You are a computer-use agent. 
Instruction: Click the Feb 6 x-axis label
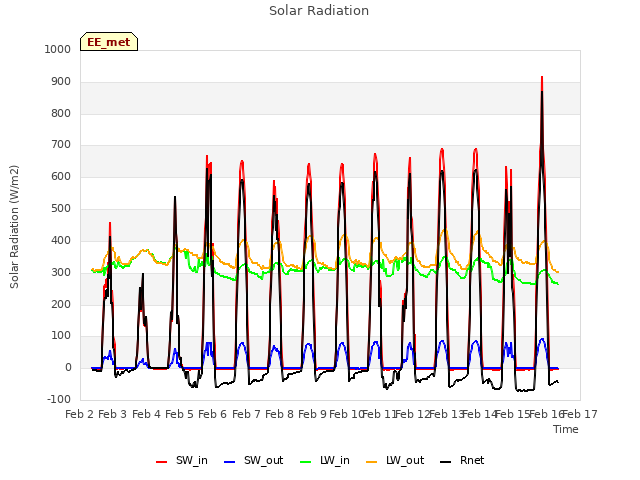[213, 414]
